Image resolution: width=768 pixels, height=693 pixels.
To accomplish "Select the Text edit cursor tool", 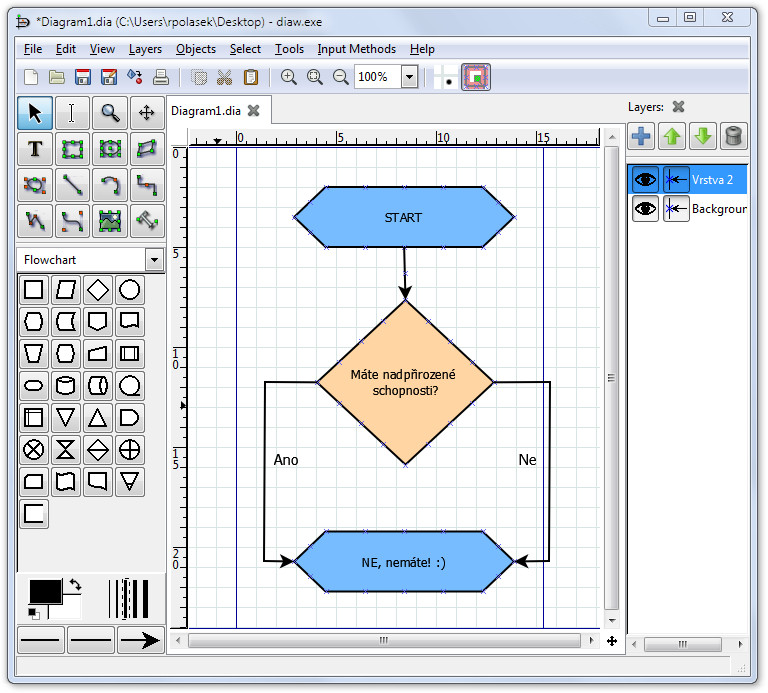I will (x=72, y=113).
